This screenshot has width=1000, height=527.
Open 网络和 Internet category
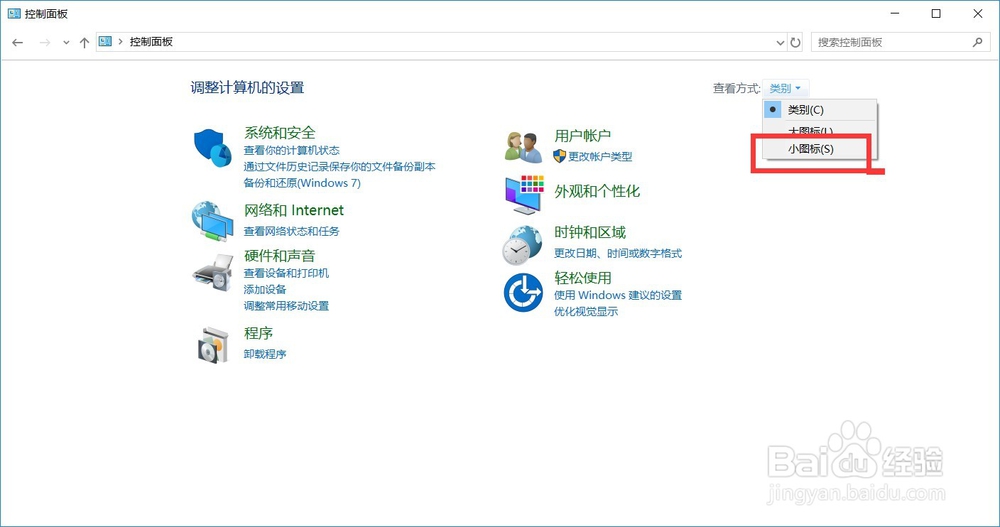point(293,210)
